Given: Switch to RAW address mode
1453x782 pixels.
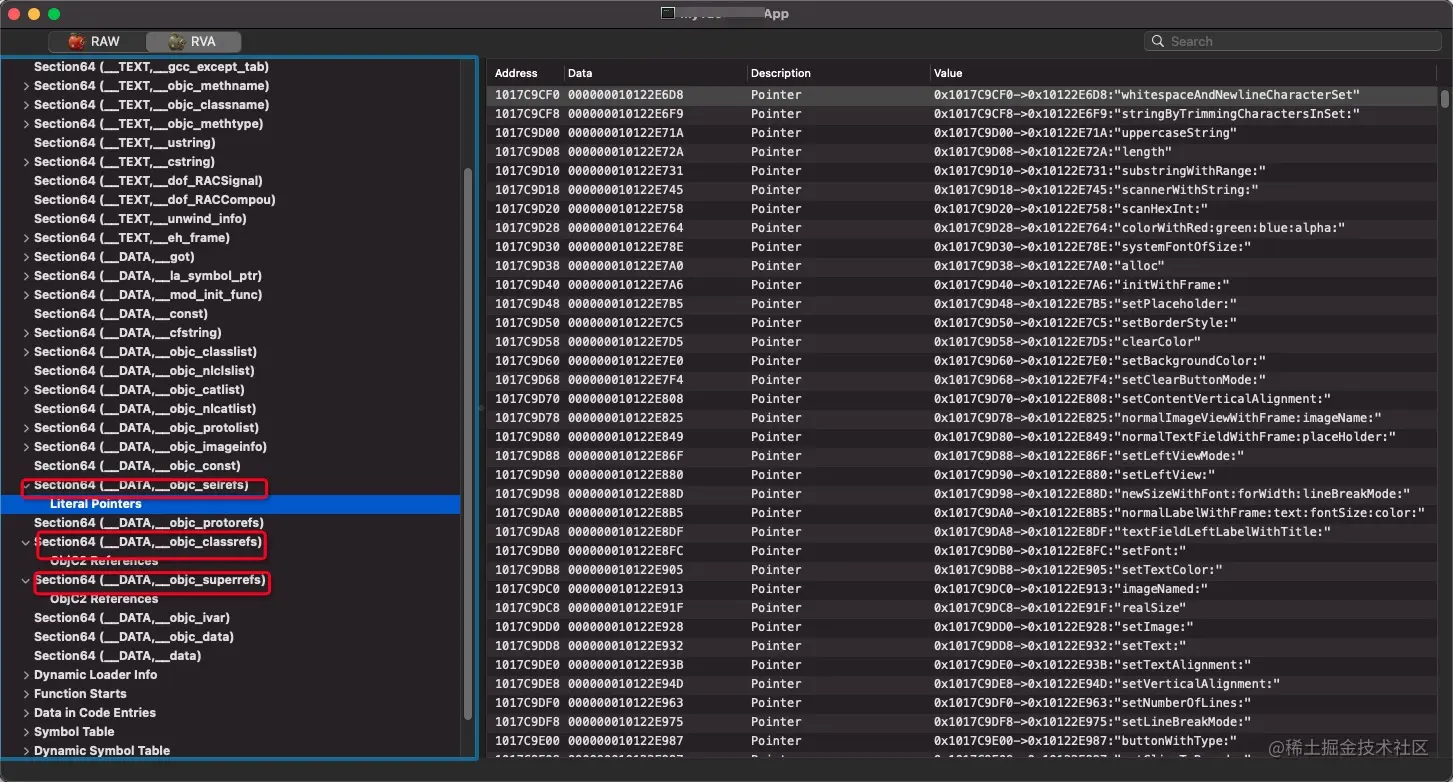Looking at the screenshot, I should (96, 42).
